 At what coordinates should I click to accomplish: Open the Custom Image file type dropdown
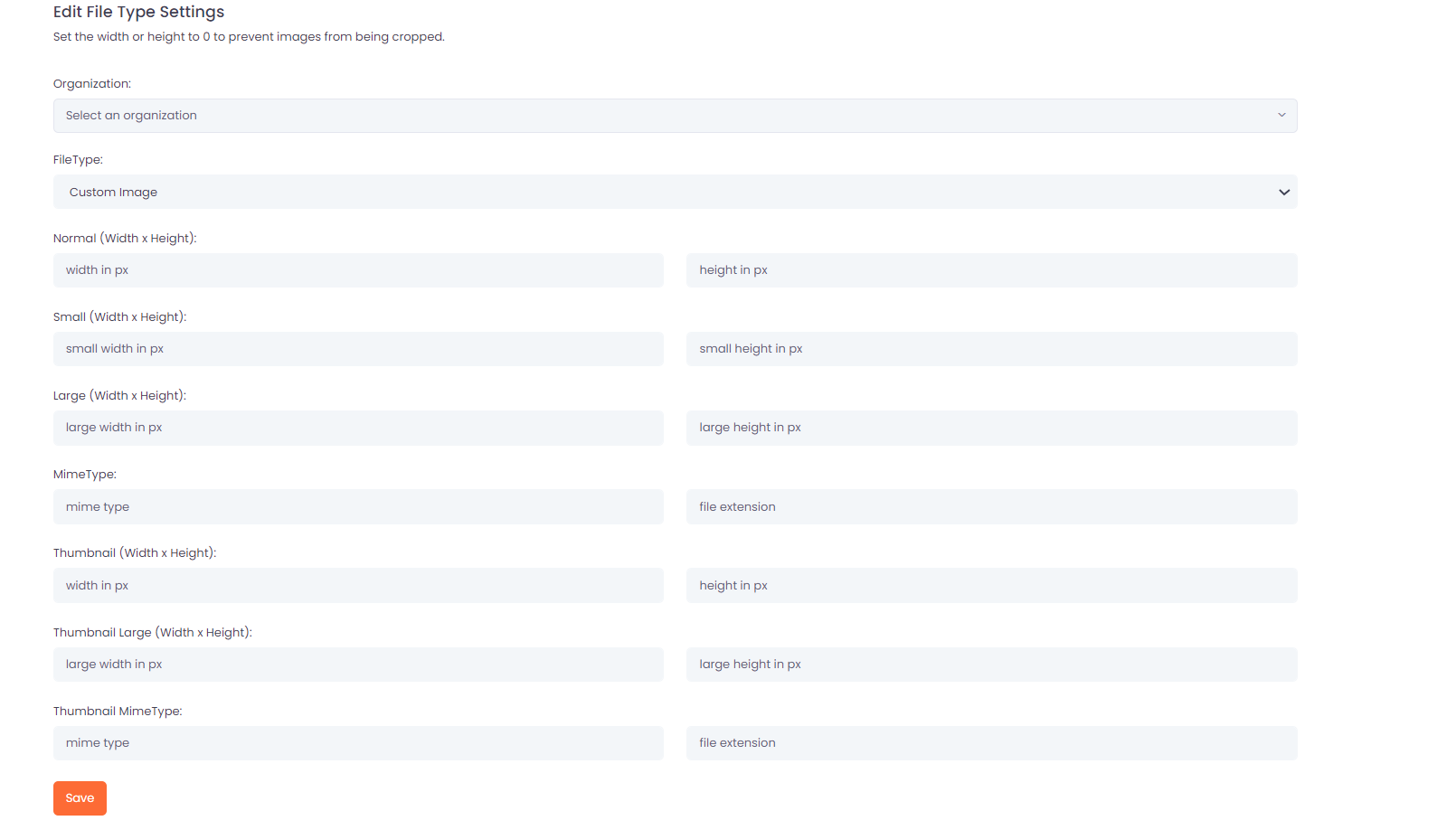click(675, 192)
